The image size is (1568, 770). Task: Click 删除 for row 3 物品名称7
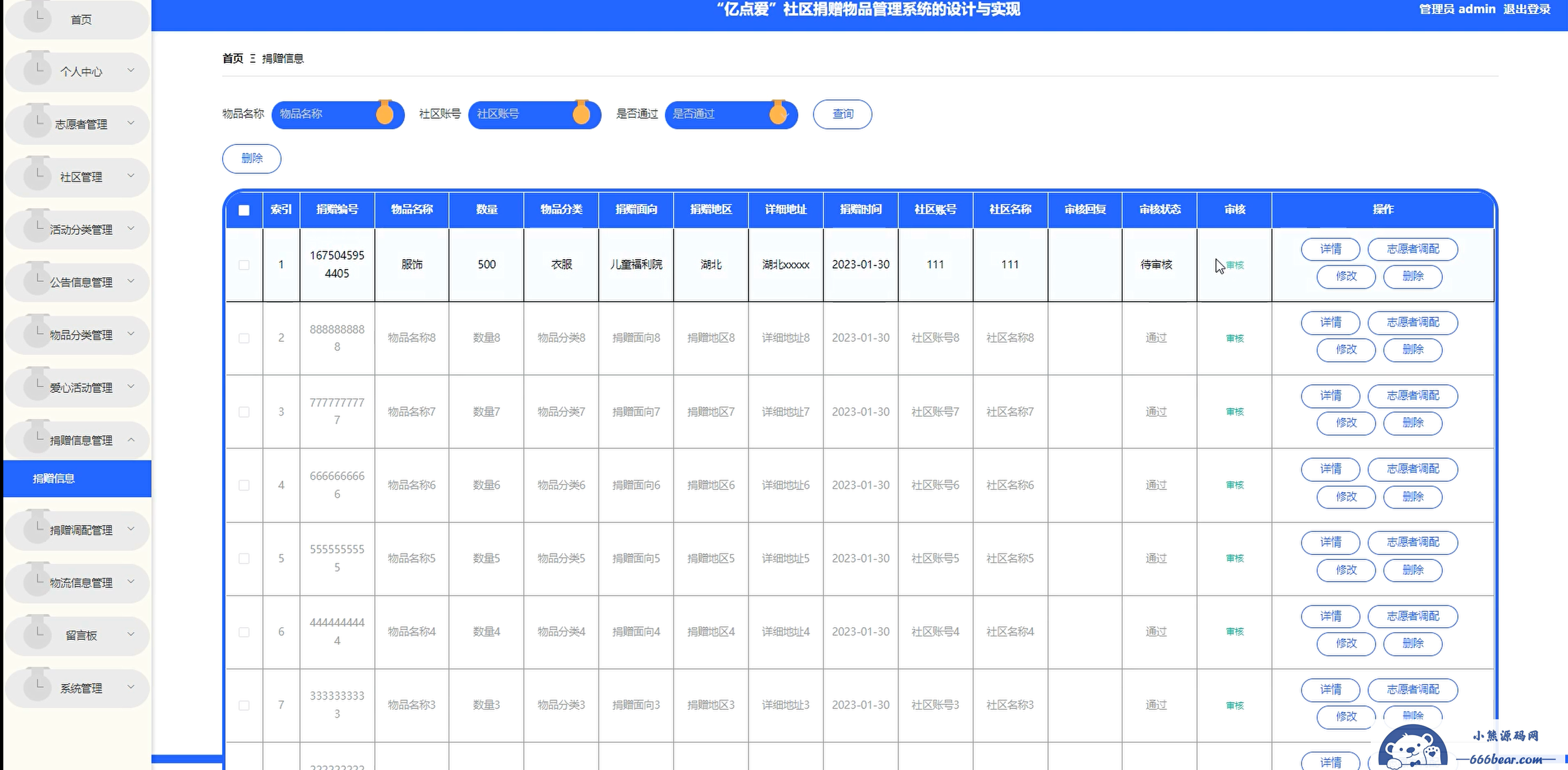coord(1413,423)
